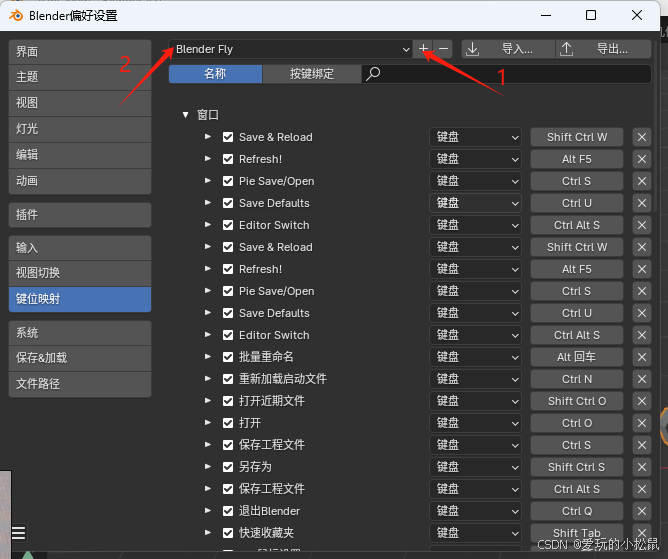Focus the keymap search input field

click(506, 74)
